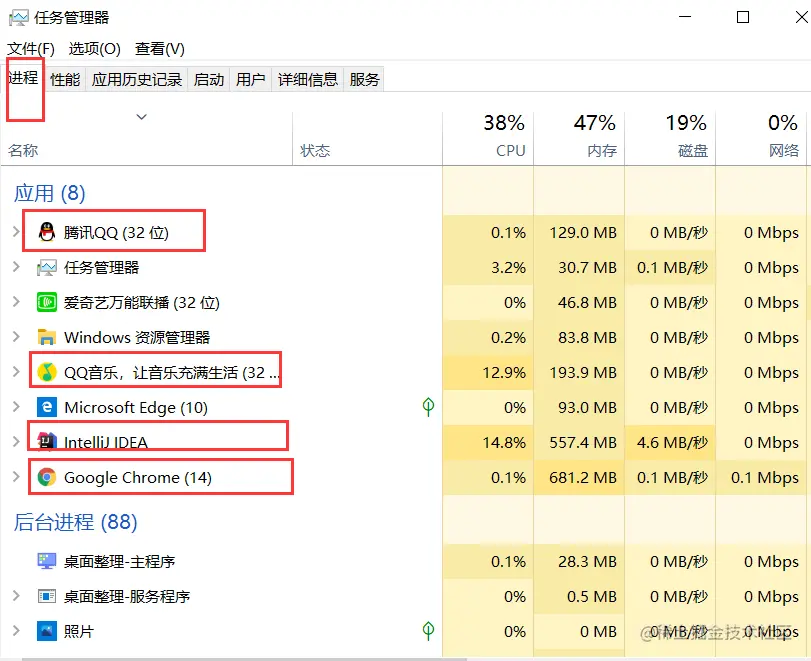The height and width of the screenshot is (661, 811).
Task: Click the 桌面整理-主程序 icon
Action: coord(47,561)
